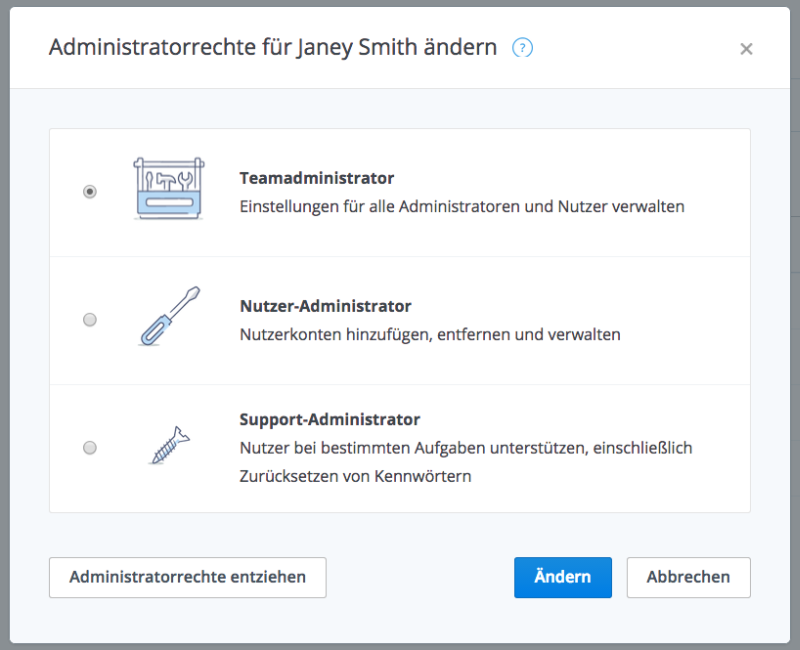Choose the Nutzer-Administrator radio button
Screen dimensions: 800x650
point(90,320)
